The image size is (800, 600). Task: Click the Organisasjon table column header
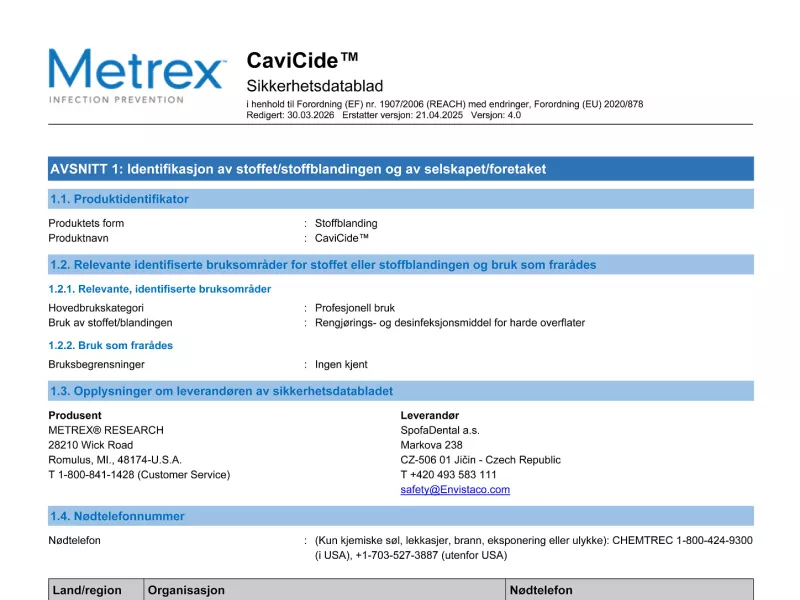click(324, 590)
